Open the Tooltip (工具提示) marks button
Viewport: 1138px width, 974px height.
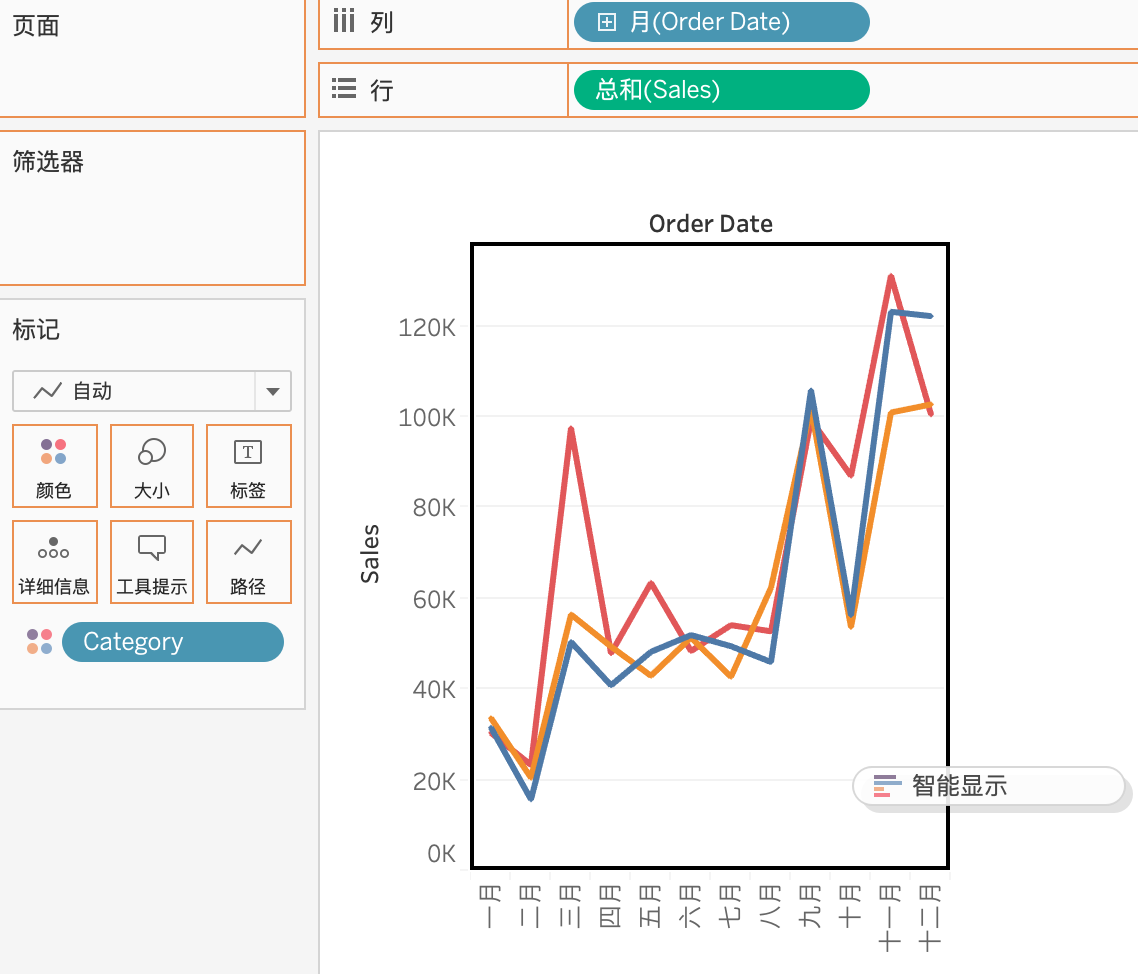(152, 562)
